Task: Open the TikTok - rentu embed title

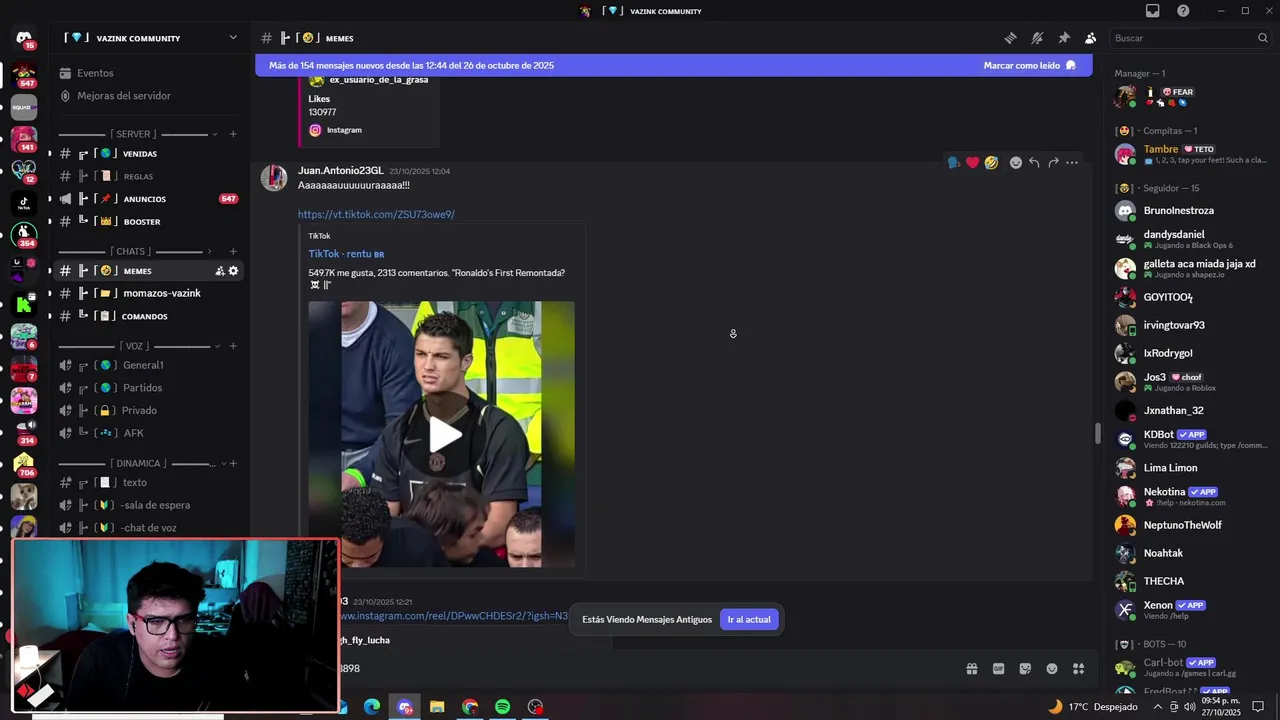Action: 346,254
